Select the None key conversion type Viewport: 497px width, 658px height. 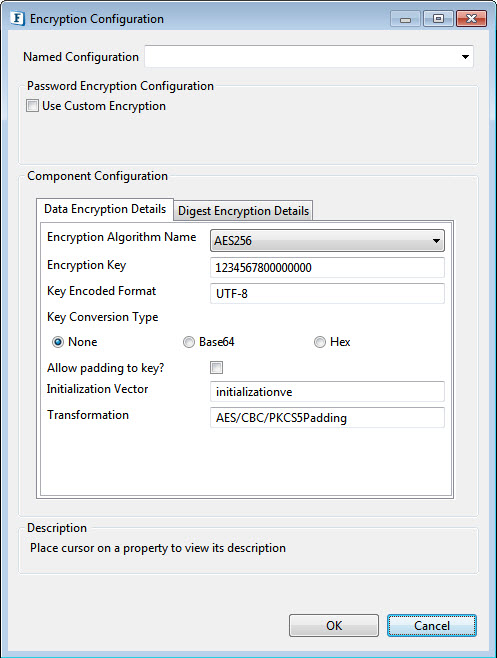pyautogui.click(x=58, y=342)
